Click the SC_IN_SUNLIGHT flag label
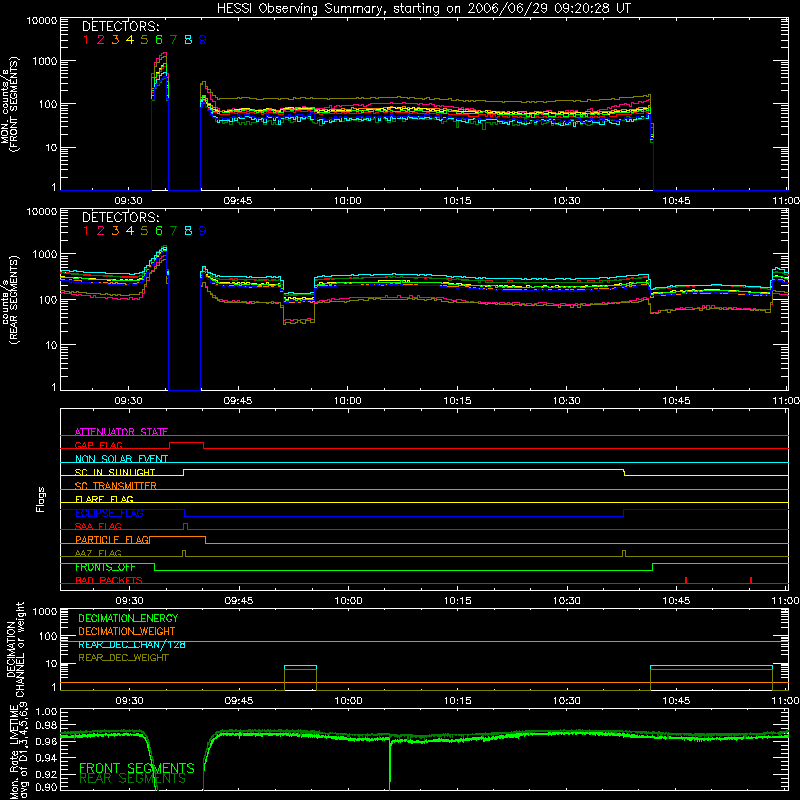The width and height of the screenshot is (800, 800). [115, 472]
